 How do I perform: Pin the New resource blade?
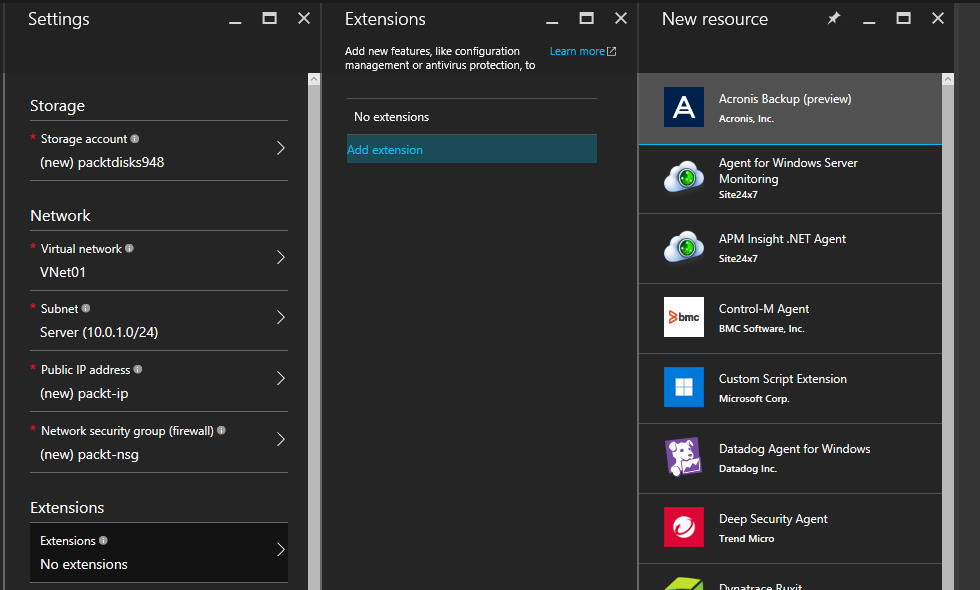point(834,19)
